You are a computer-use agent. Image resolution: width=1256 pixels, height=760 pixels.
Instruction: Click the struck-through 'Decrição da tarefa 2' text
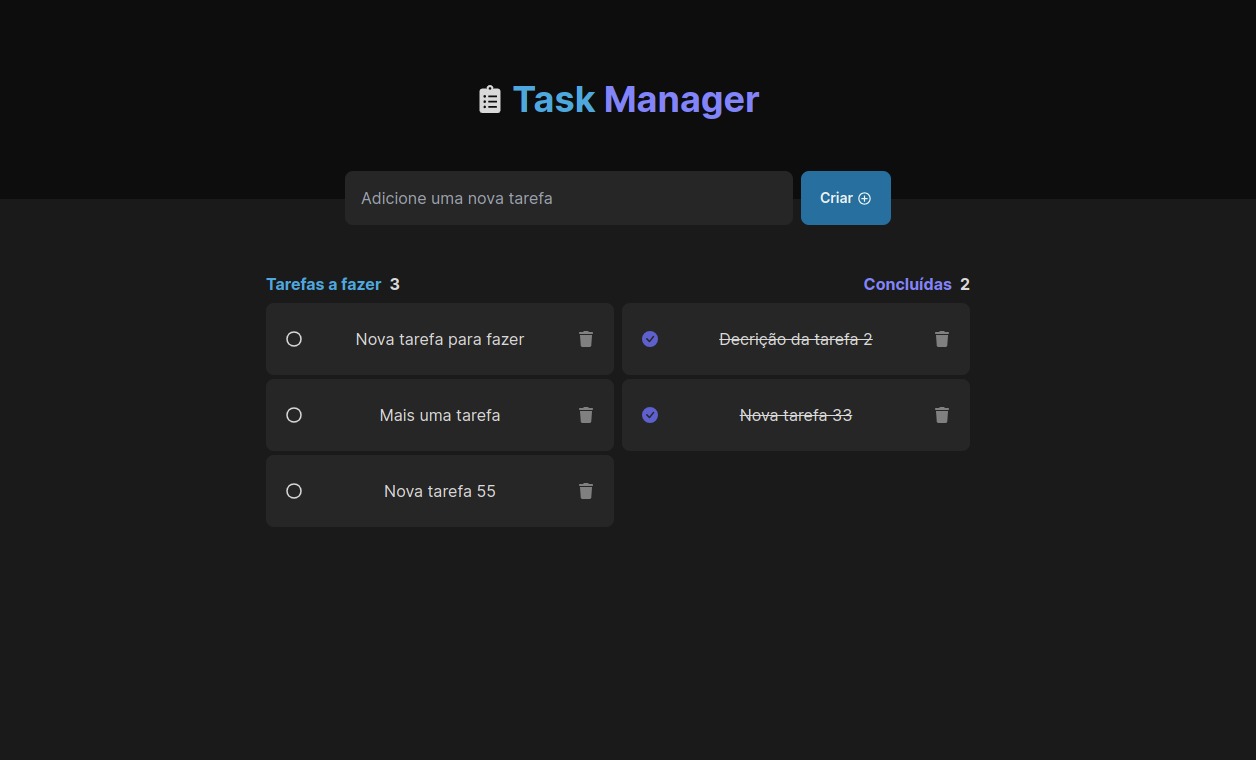pyautogui.click(x=796, y=339)
